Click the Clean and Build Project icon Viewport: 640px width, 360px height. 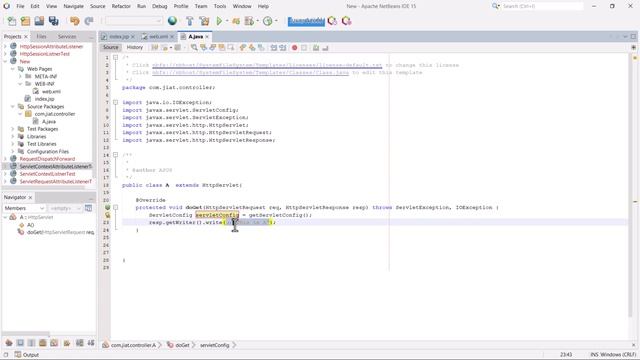[x=204, y=21]
